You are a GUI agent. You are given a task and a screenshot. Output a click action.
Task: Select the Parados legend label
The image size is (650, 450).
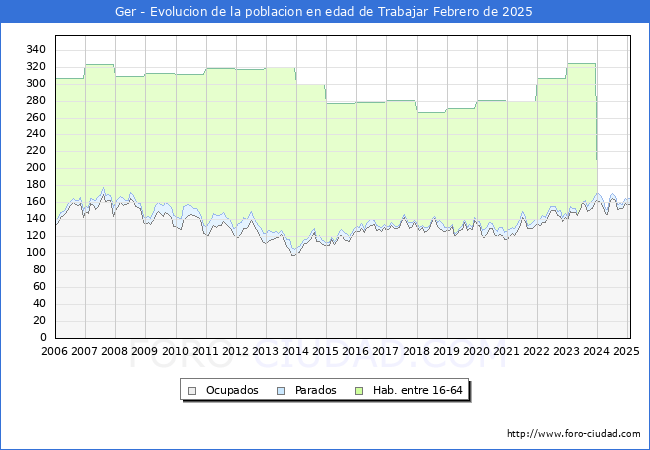pos(315,390)
